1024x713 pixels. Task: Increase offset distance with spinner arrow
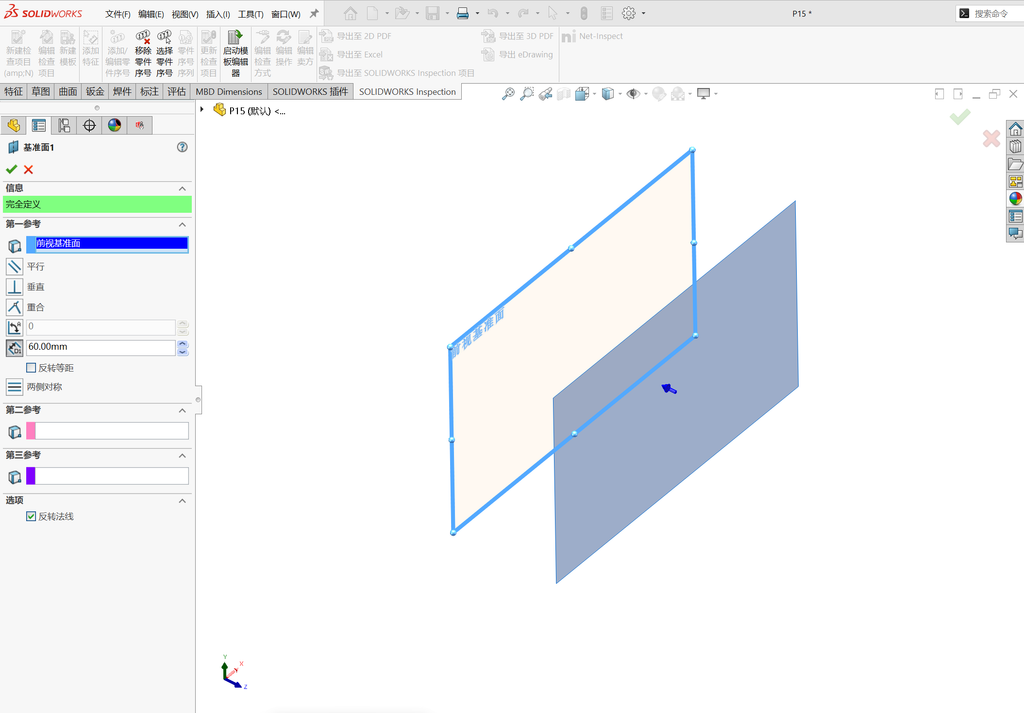pos(183,343)
